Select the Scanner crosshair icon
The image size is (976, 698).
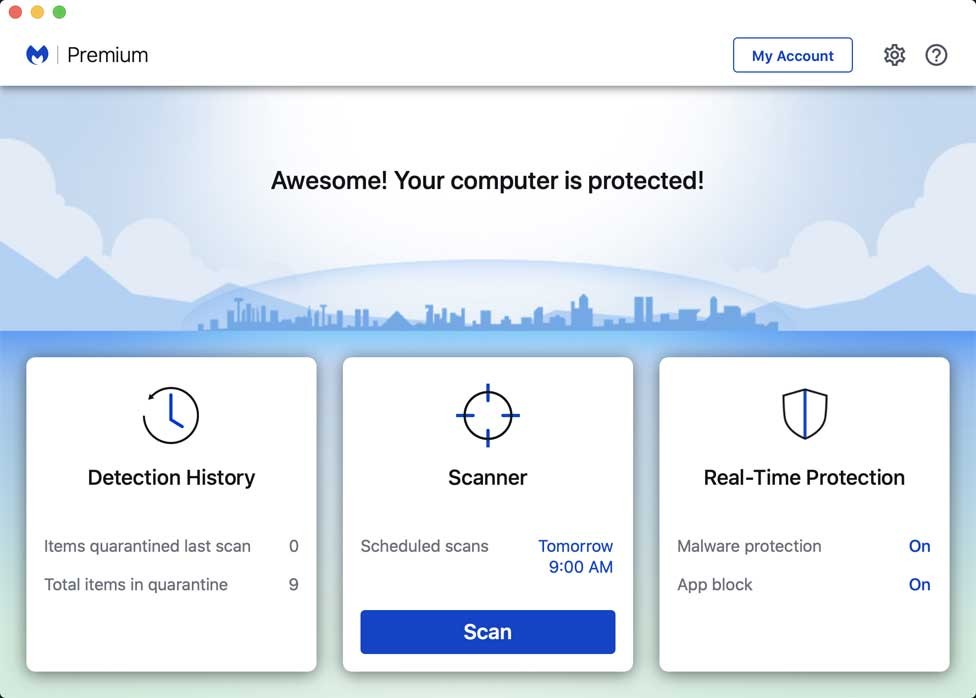(x=487, y=414)
